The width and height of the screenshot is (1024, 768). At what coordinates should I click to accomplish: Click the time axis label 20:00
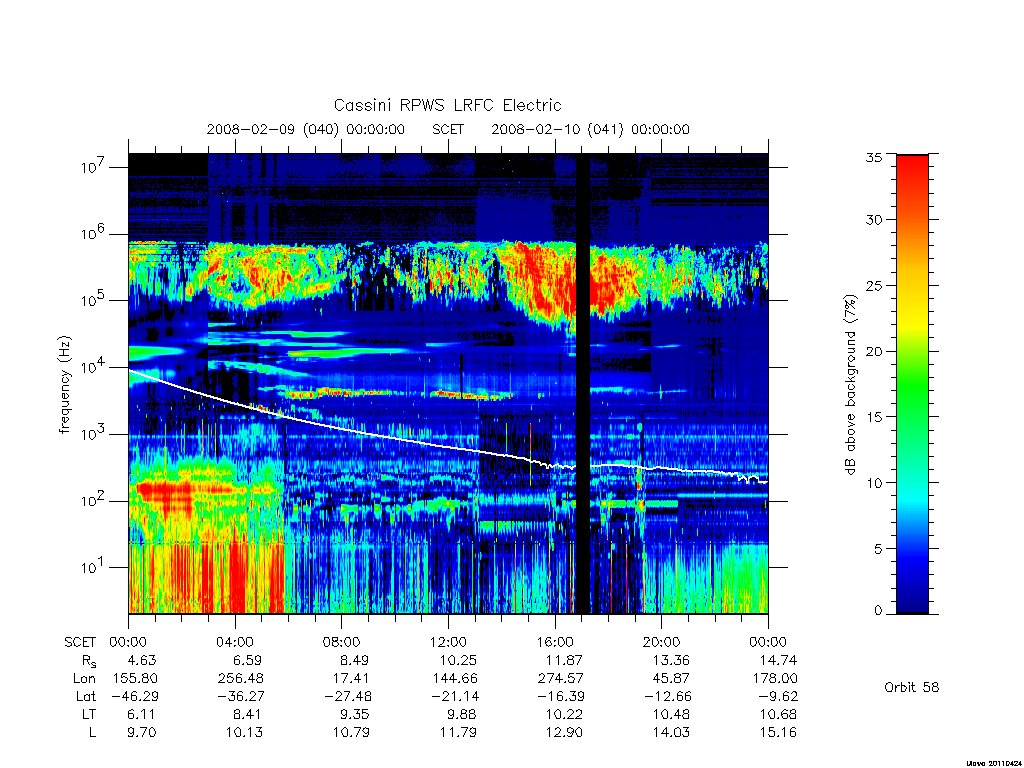(661, 642)
